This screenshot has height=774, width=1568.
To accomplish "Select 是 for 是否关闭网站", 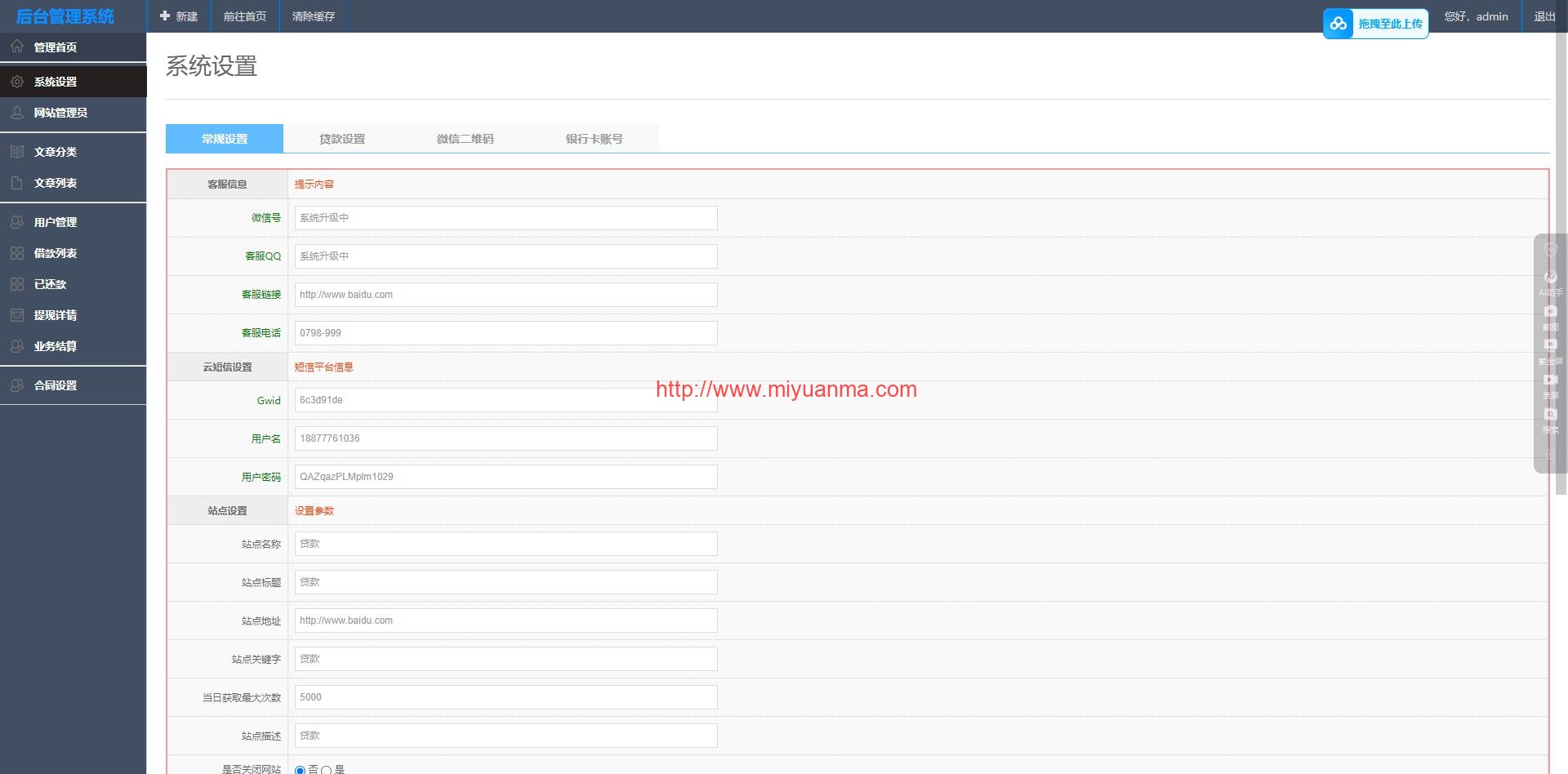I will [x=326, y=770].
